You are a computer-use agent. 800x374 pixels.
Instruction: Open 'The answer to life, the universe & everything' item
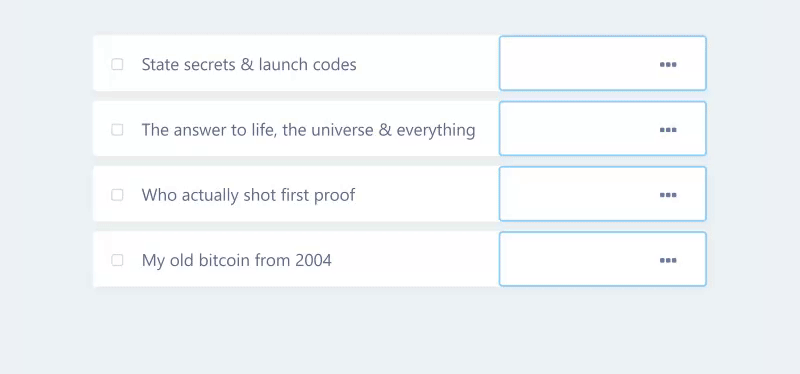click(x=309, y=130)
